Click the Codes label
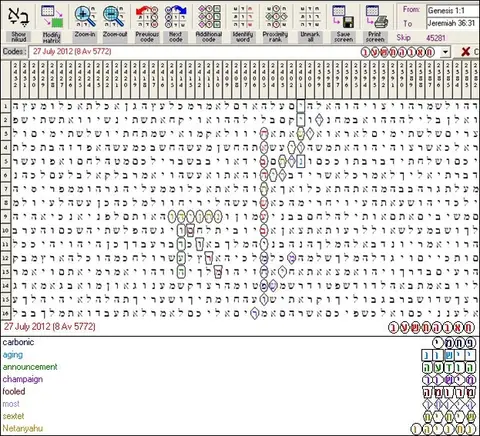The height and width of the screenshot is (436, 480). pos(14,52)
